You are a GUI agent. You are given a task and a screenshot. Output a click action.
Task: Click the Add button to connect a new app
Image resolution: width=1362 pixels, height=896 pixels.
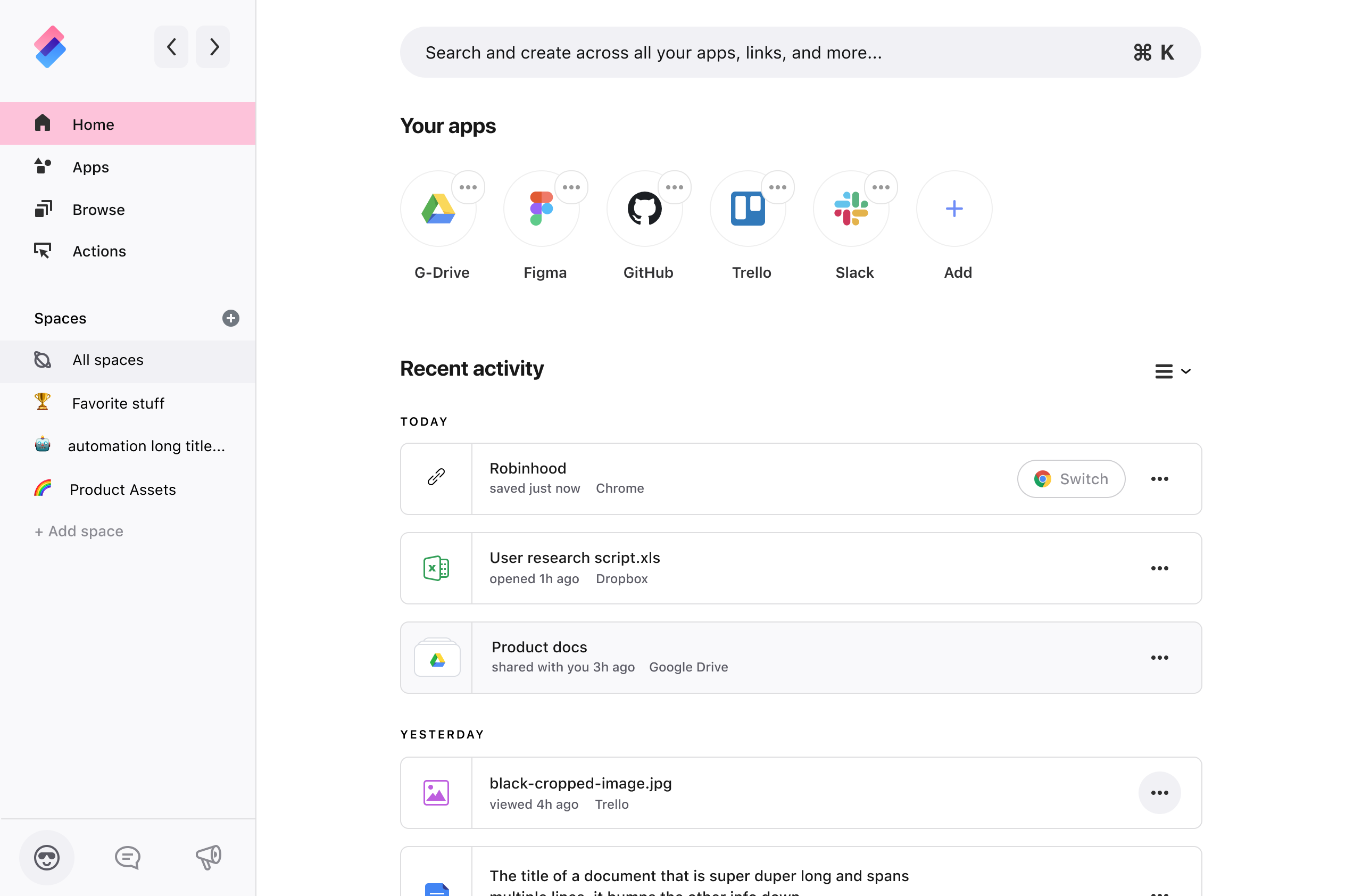[x=954, y=209]
